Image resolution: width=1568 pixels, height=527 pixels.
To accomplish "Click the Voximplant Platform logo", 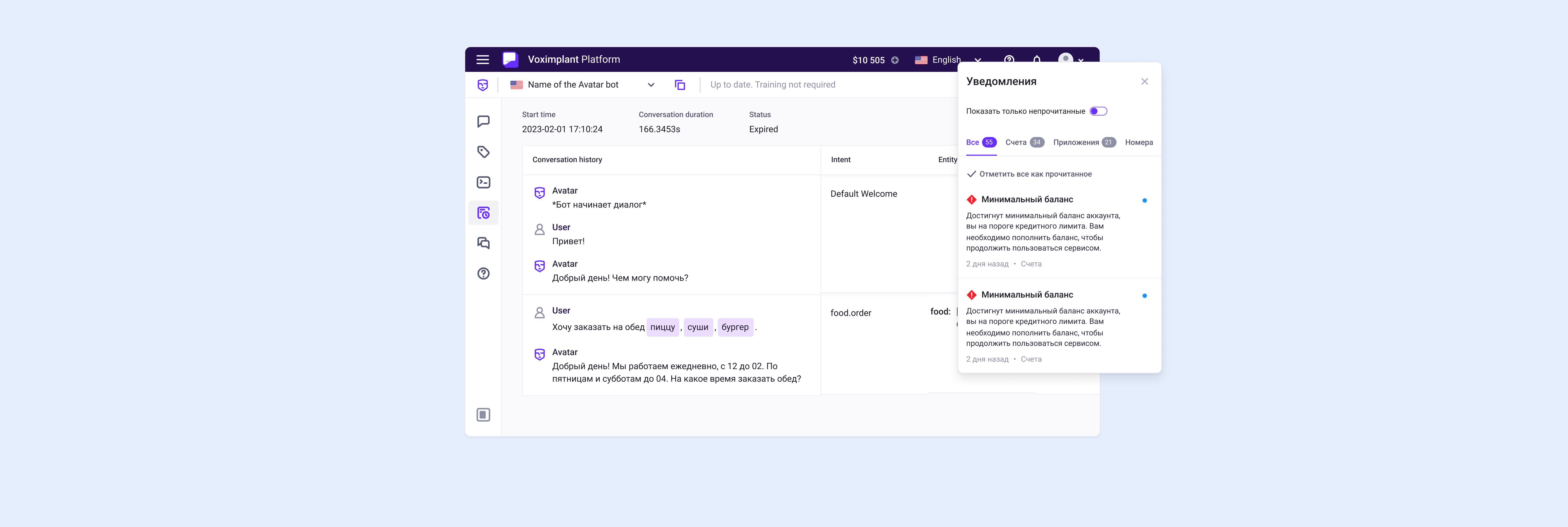I will click(510, 60).
